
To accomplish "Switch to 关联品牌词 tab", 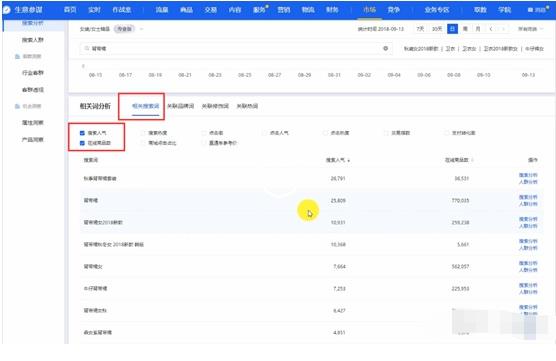I will click(180, 106).
